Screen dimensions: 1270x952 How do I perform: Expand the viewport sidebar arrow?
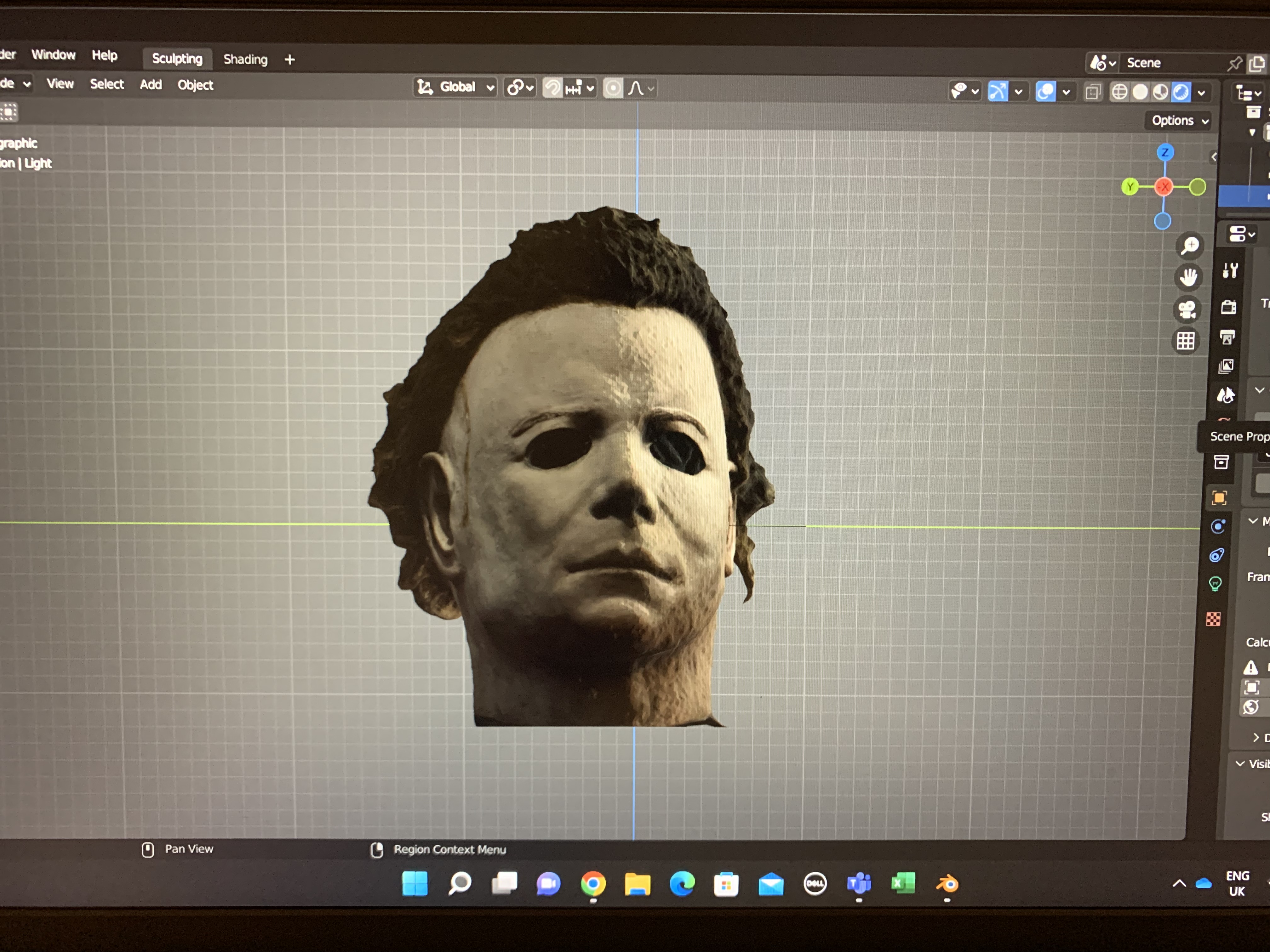[1214, 157]
